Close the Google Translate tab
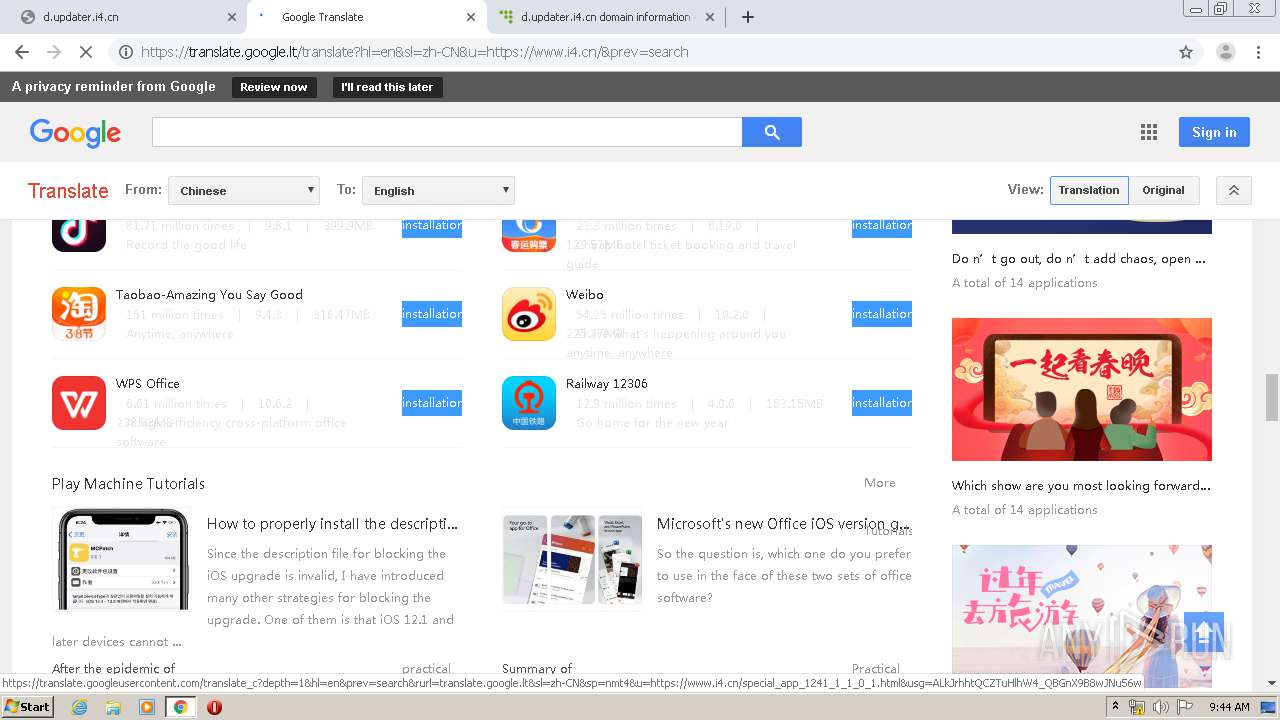The height and width of the screenshot is (720, 1280). tap(471, 17)
